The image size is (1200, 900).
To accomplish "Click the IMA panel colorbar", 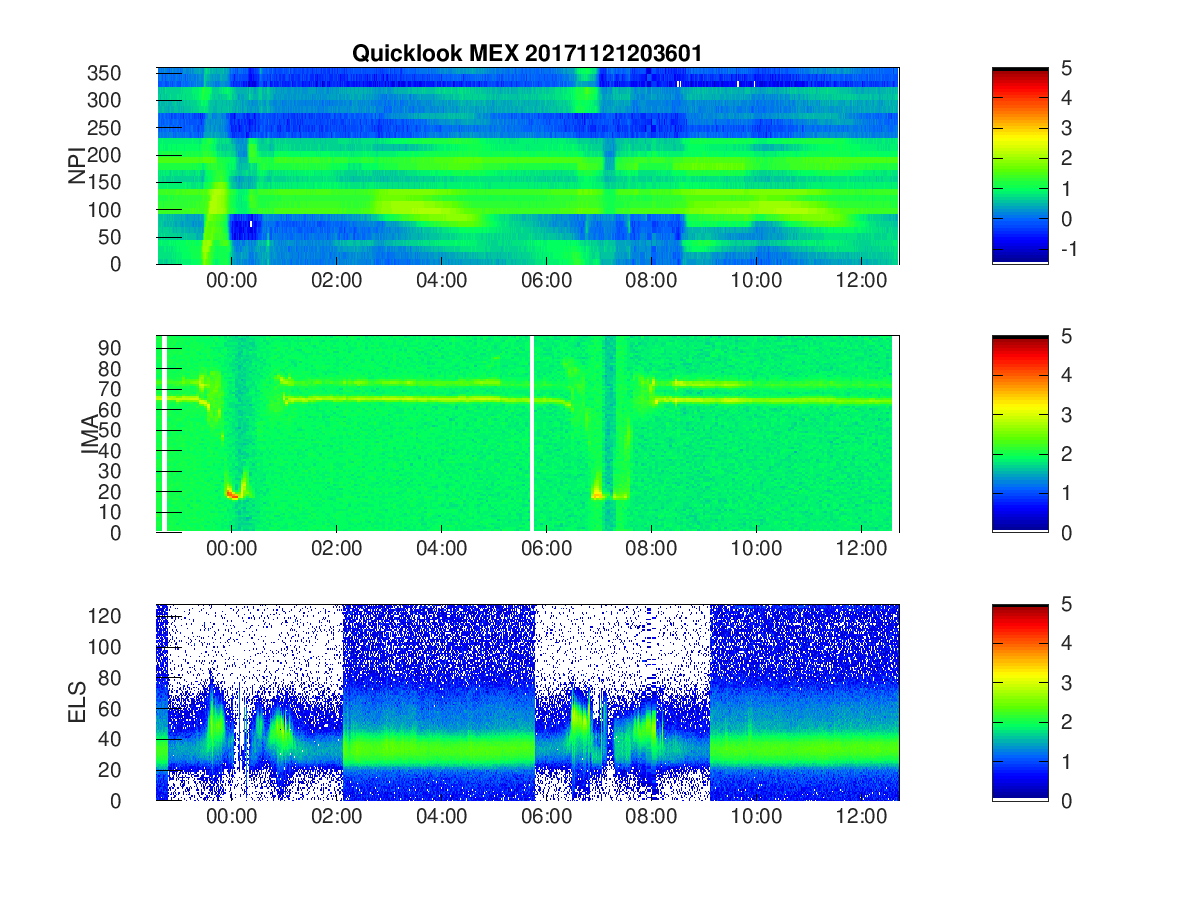I will tap(1020, 434).
